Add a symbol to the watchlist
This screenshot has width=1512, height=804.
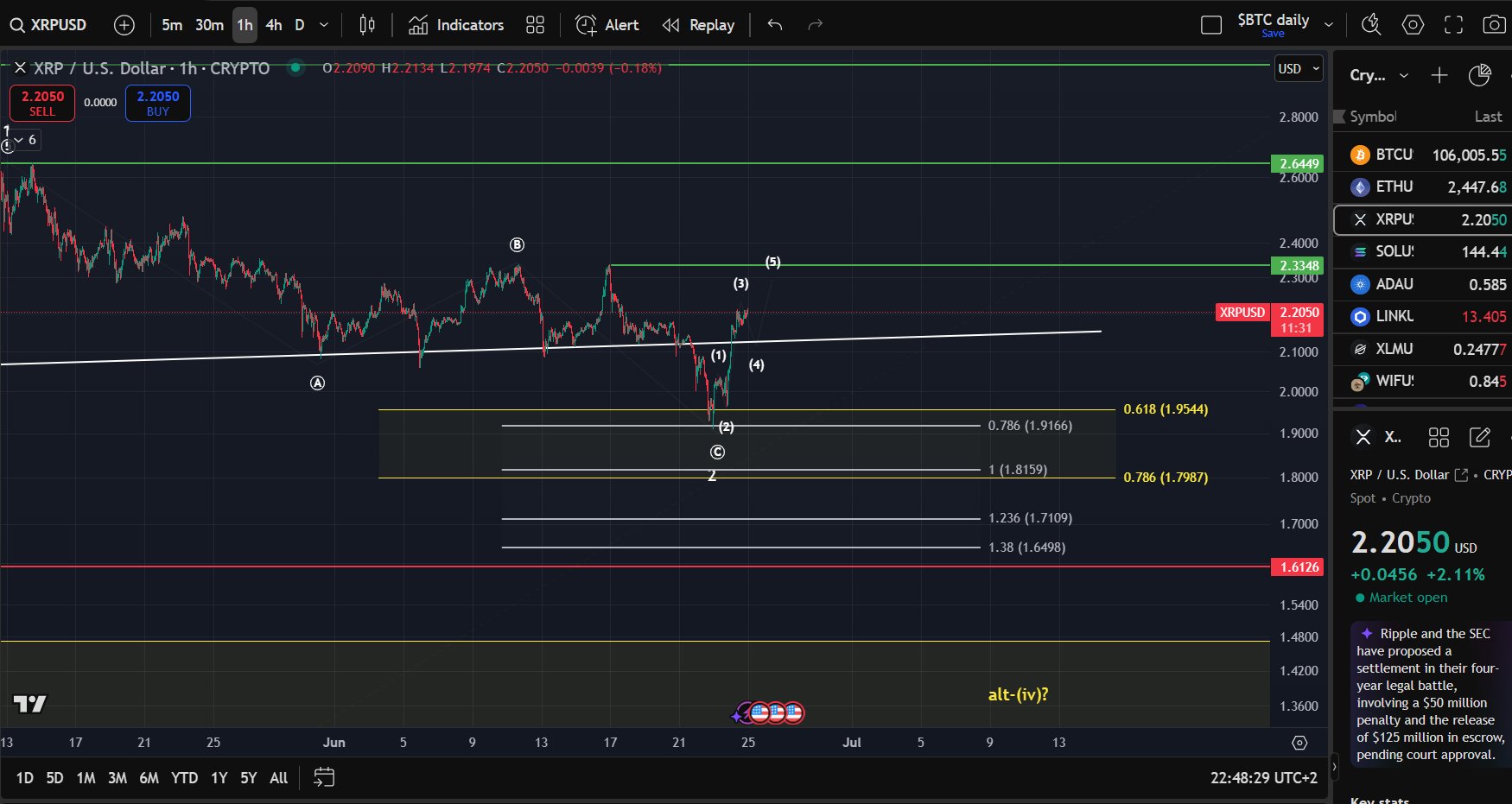[1439, 76]
